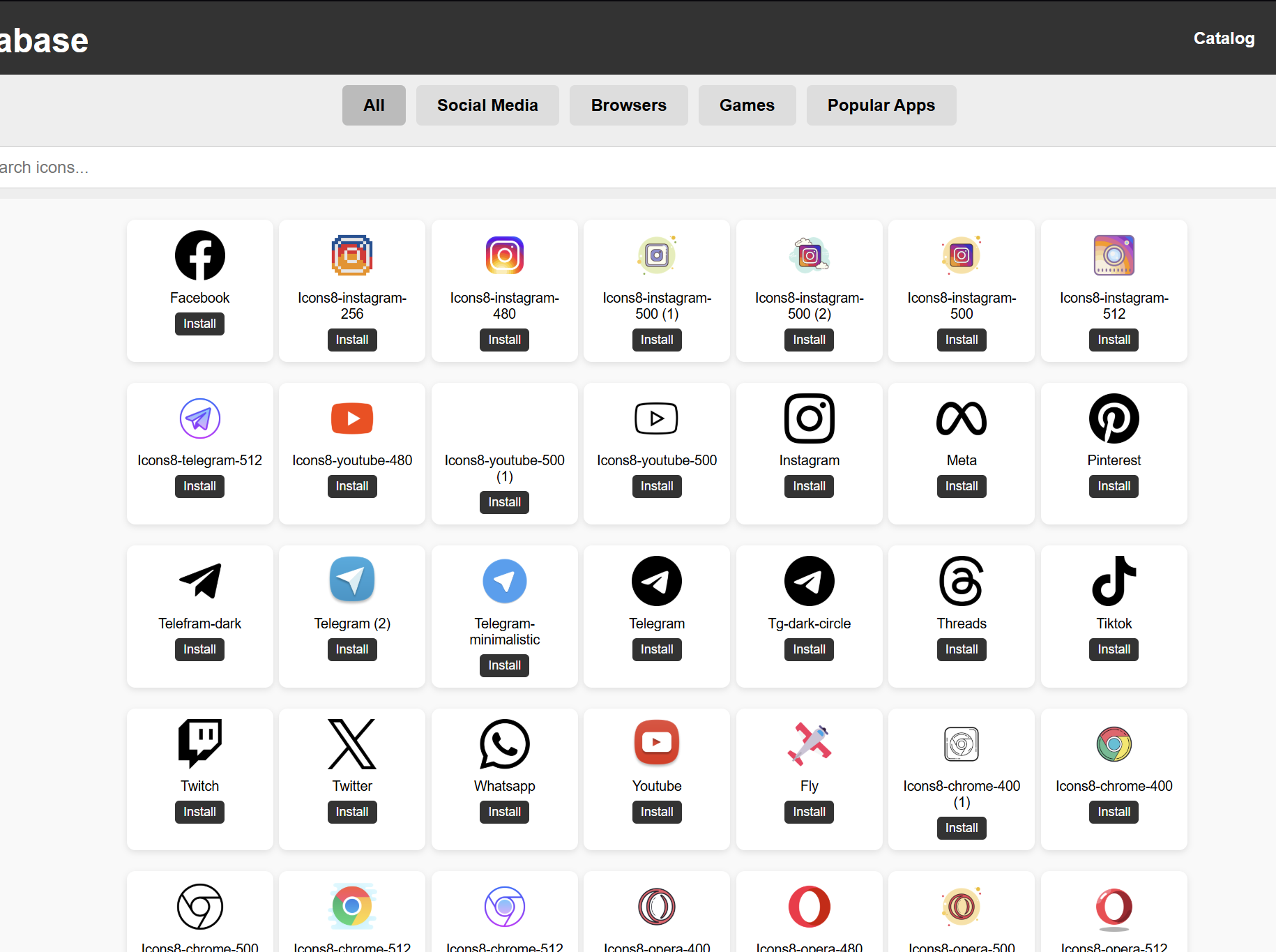Click the Icons8-instagram-500 label text
This screenshot has width=1276, height=952.
pyautogui.click(x=961, y=305)
